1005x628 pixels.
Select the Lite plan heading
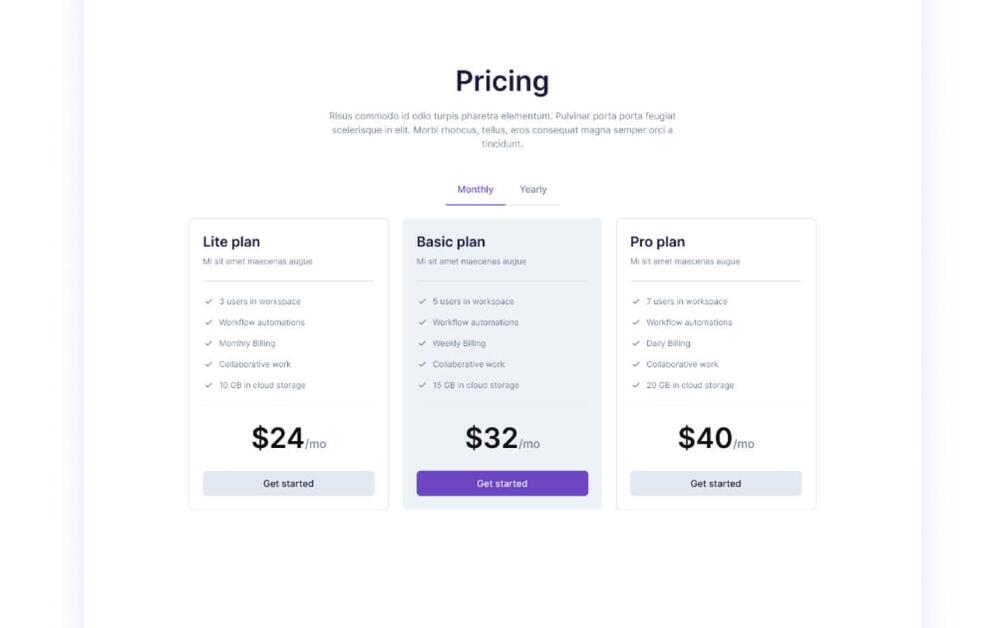231,242
